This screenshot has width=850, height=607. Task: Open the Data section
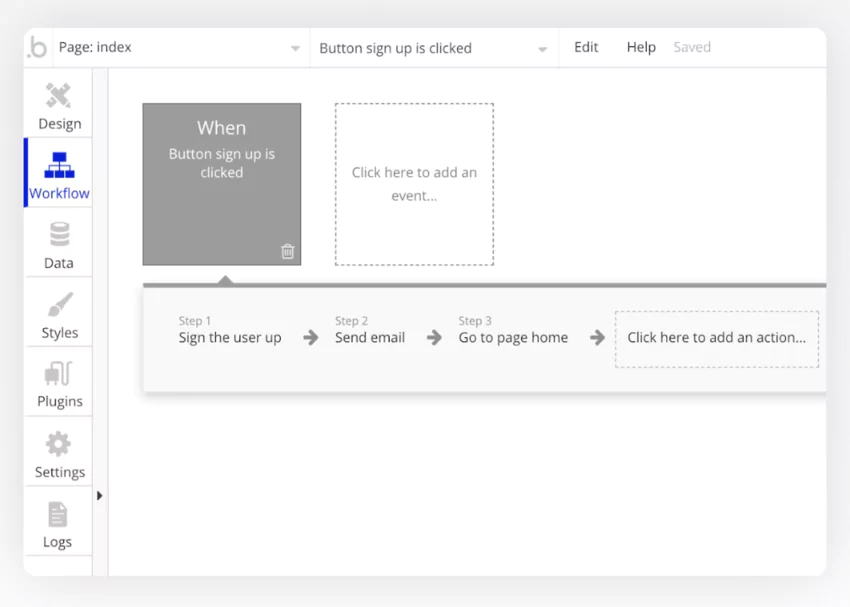(x=58, y=242)
